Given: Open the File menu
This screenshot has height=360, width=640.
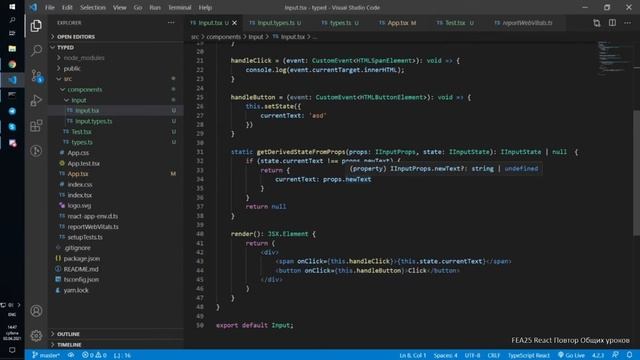Looking at the screenshot, I should point(50,7).
